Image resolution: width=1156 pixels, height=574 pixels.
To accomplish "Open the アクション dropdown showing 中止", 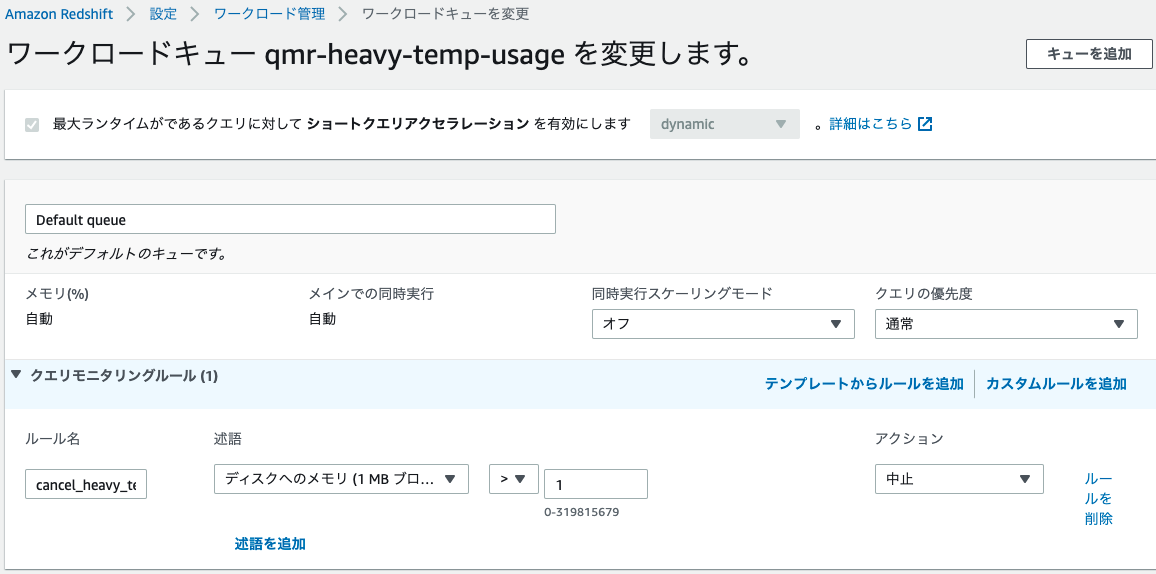I will tap(959, 479).
